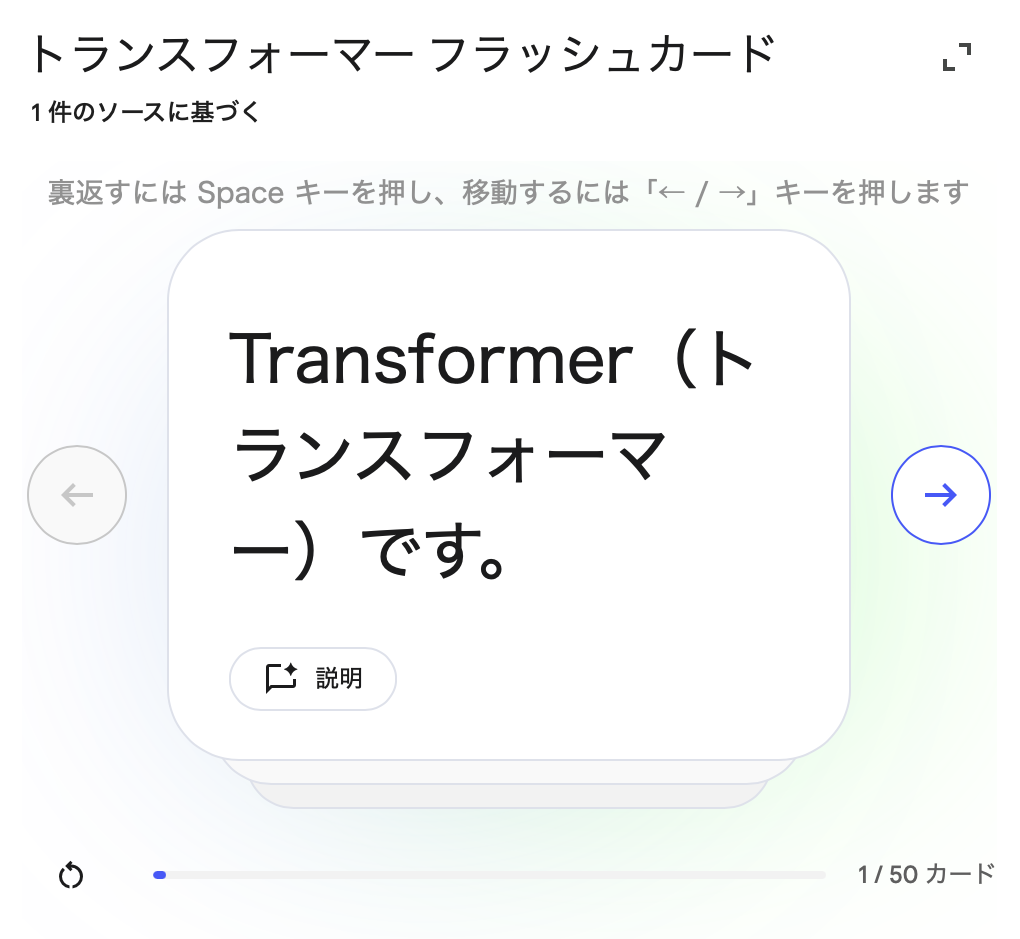Restart the flashcard deck with the reset icon
Viewport: 1020px width, 939px height.
[x=71, y=876]
